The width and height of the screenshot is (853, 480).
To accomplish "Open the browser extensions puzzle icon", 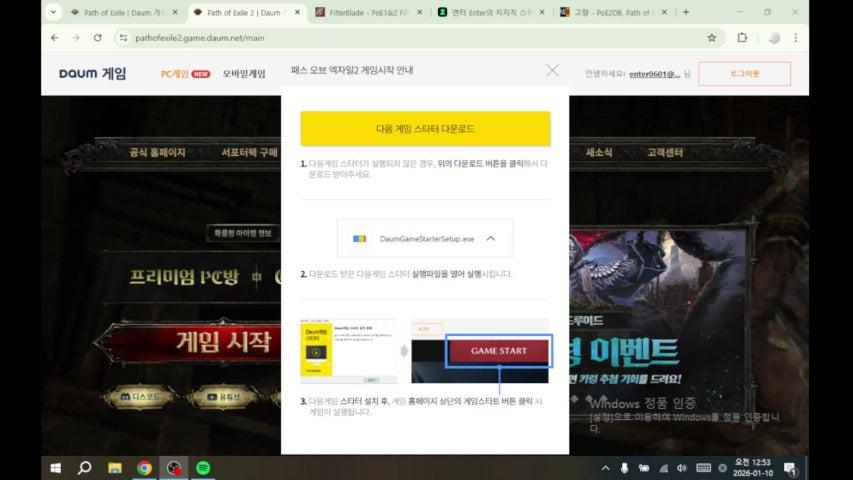I will click(742, 37).
